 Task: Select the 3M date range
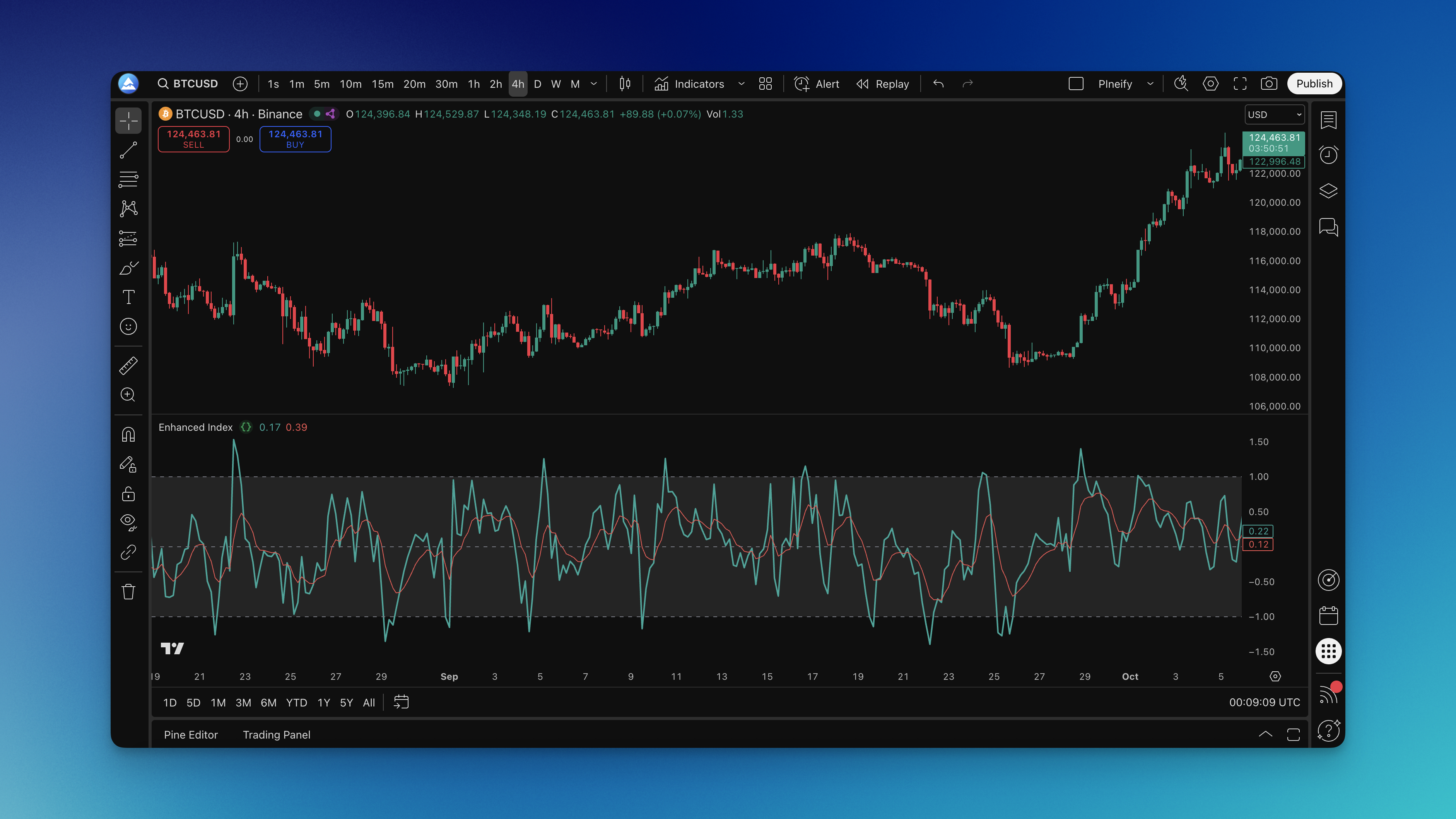(243, 703)
